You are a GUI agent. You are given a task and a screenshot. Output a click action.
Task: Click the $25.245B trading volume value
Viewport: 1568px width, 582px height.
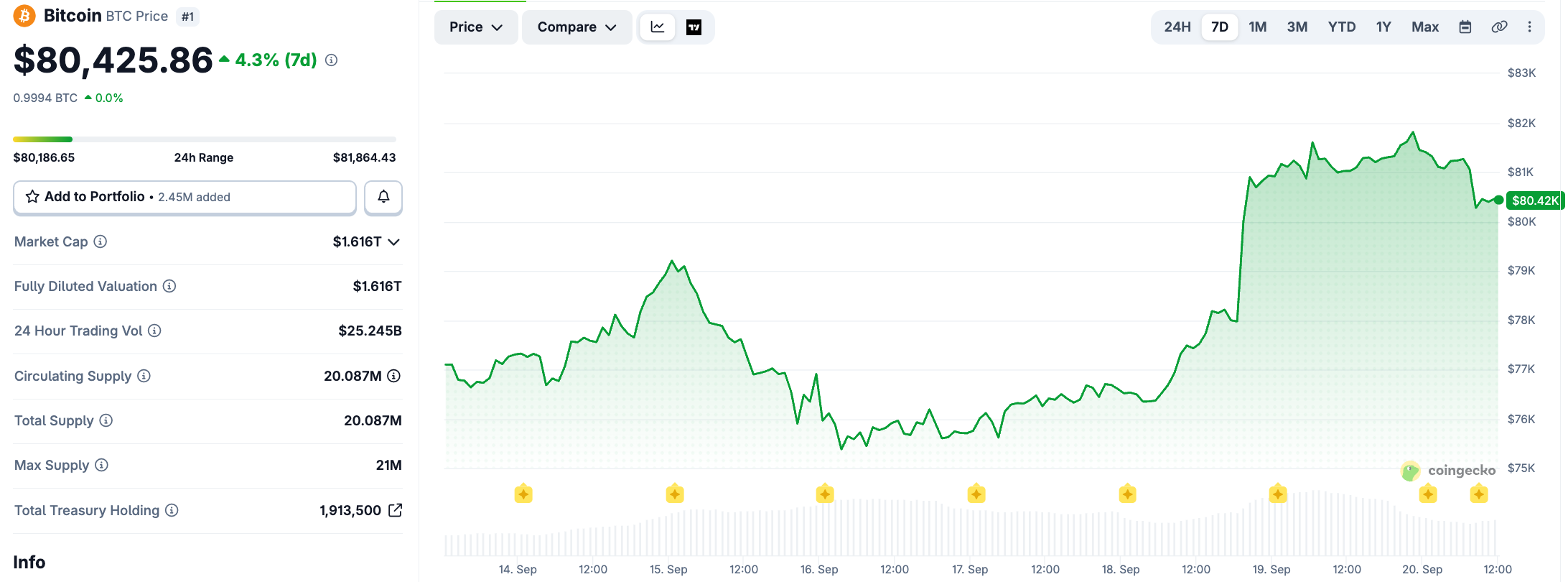click(x=370, y=331)
